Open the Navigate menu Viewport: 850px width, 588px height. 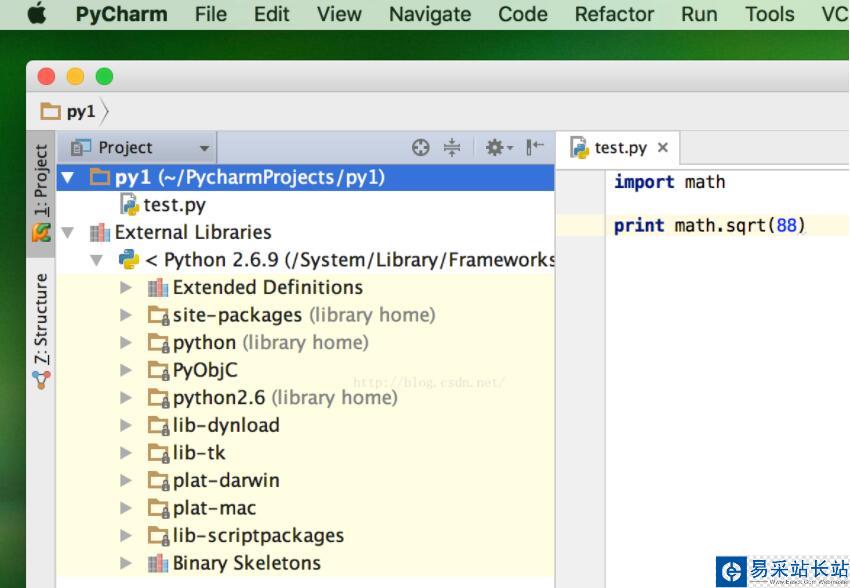coord(430,14)
